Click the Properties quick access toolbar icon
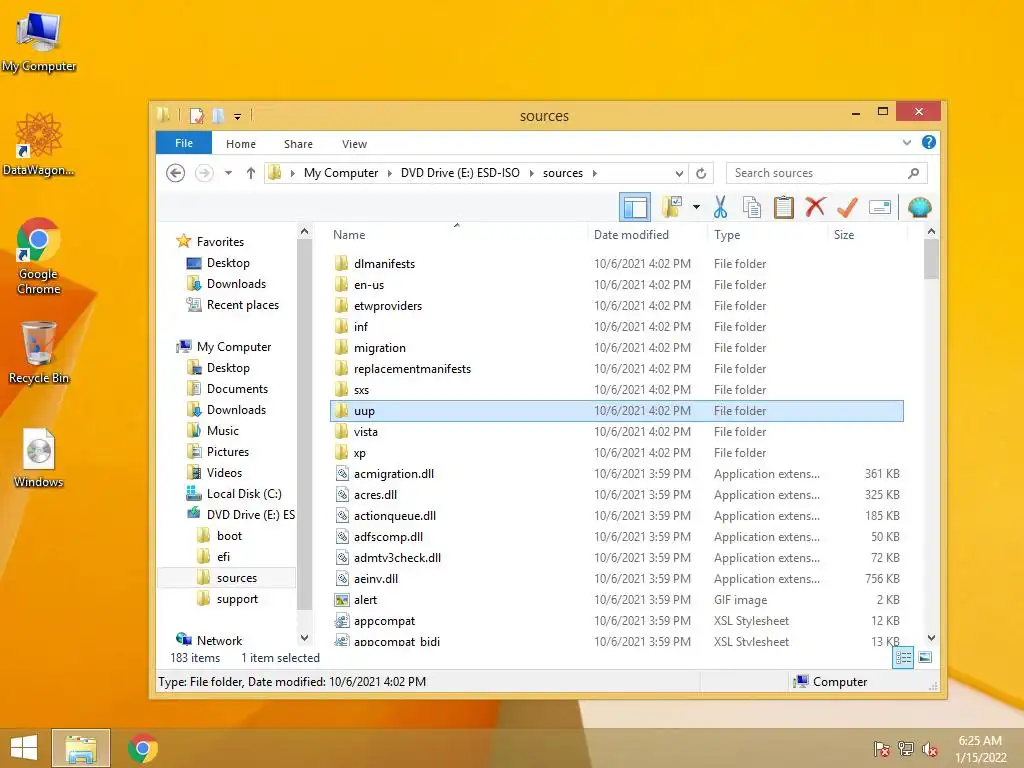Screen dimensions: 1024x768 pyautogui.click(x=197, y=116)
